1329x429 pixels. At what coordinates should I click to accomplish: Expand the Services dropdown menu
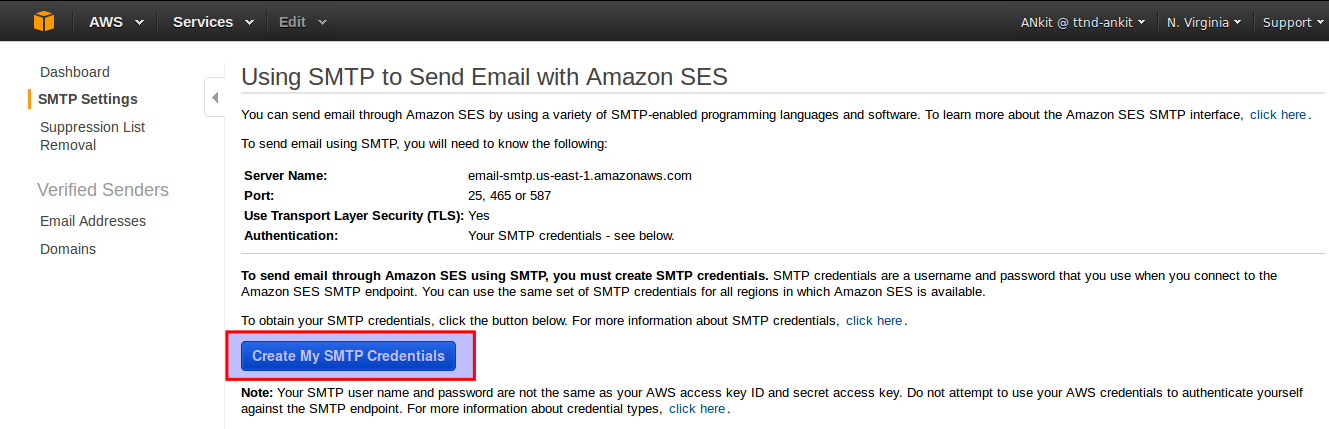tap(213, 22)
